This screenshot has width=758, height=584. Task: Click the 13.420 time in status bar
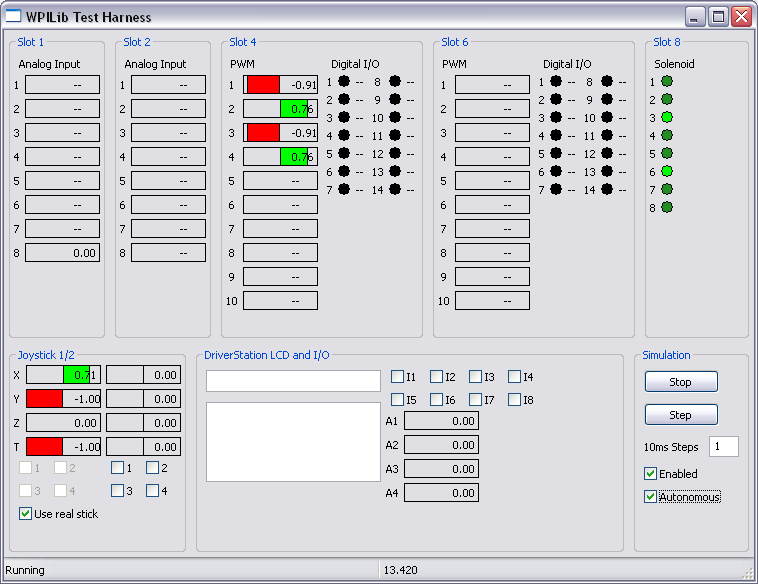tap(400, 570)
